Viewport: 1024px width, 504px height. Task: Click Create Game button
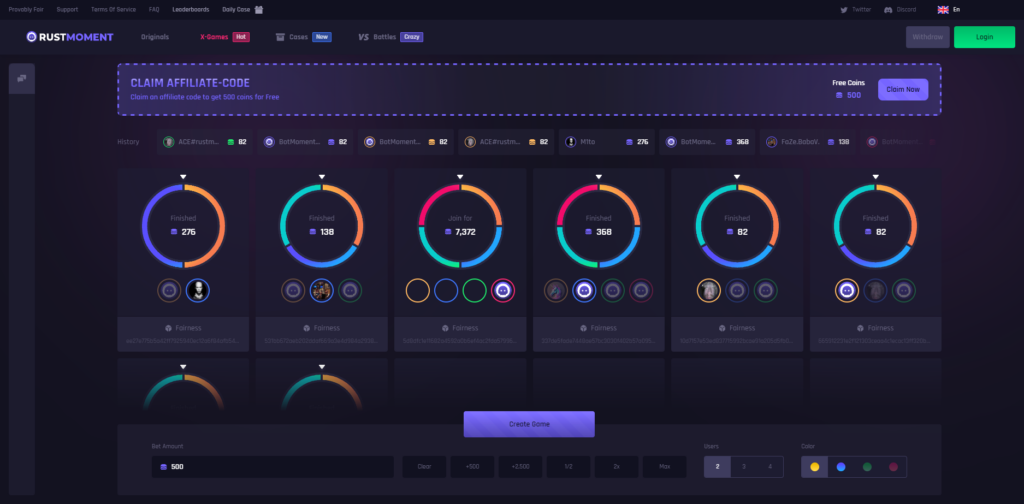point(529,424)
